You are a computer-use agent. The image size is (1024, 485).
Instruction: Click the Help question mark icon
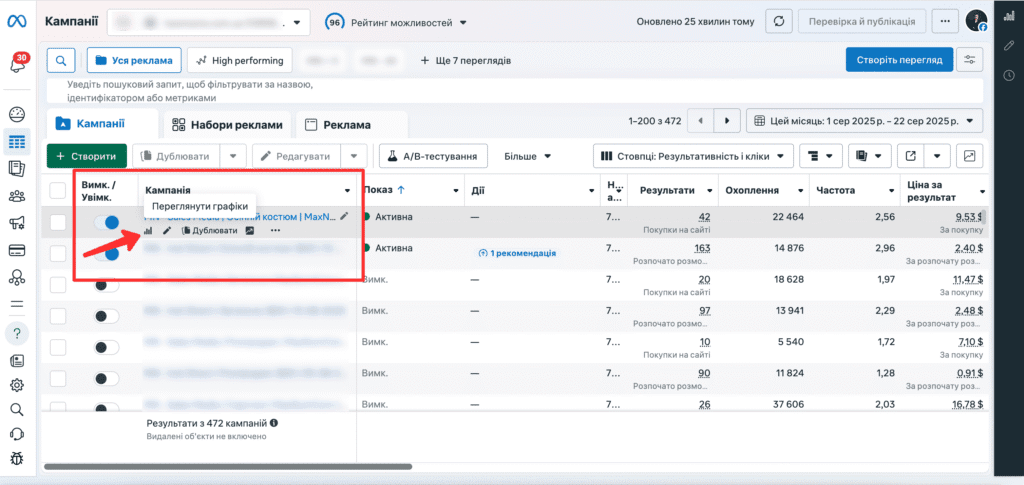coord(17,333)
